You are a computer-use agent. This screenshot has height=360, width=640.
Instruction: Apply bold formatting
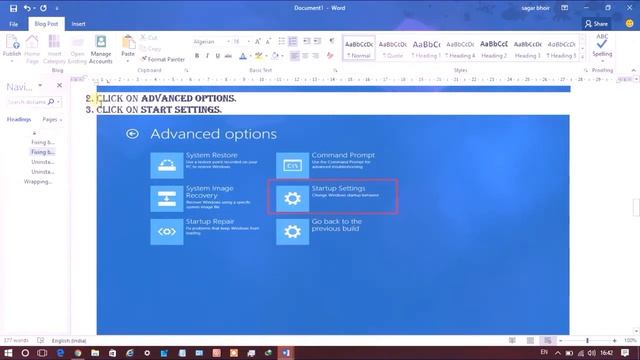tap(197, 56)
